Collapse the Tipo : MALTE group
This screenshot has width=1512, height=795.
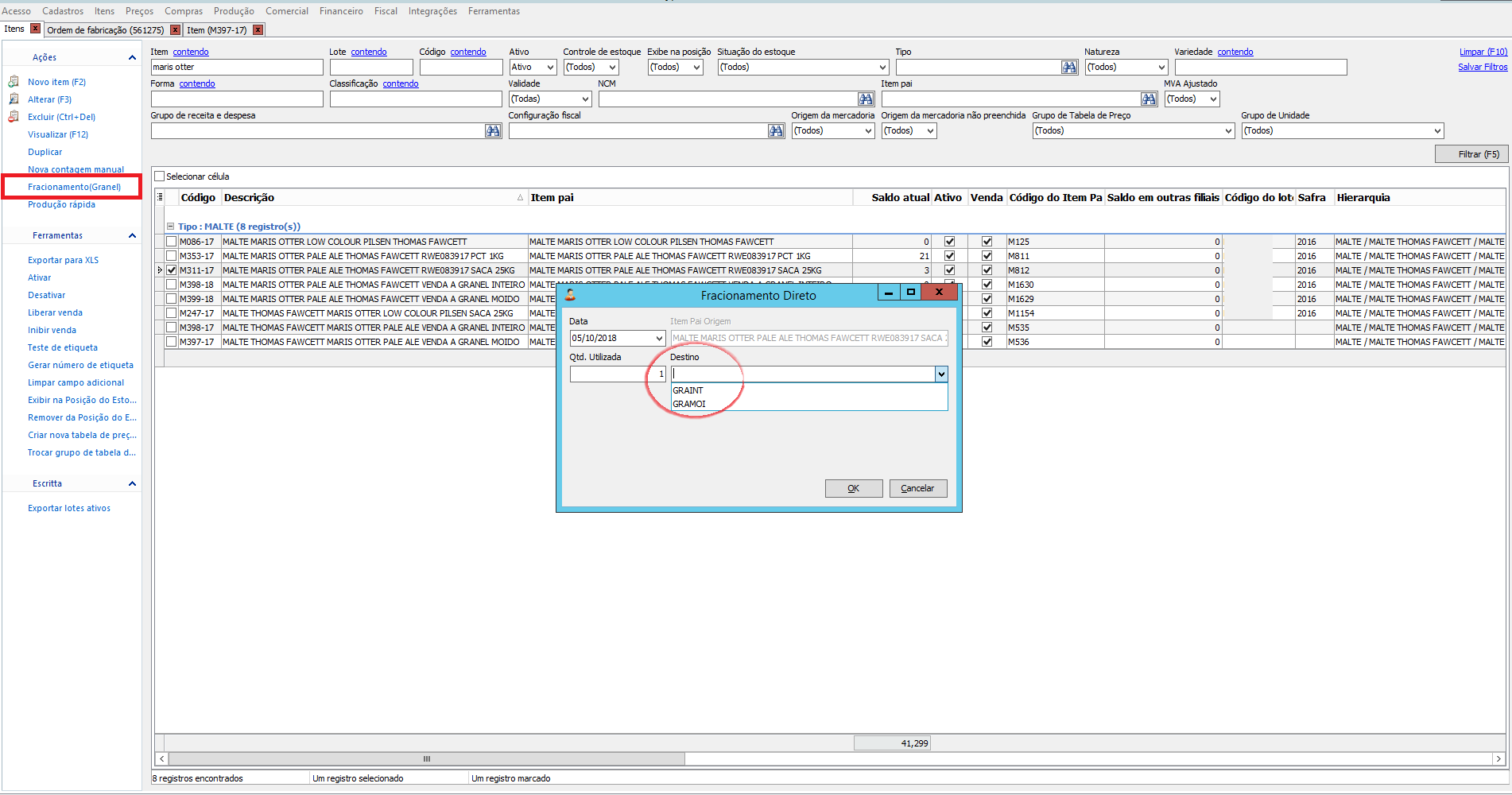[x=170, y=227]
